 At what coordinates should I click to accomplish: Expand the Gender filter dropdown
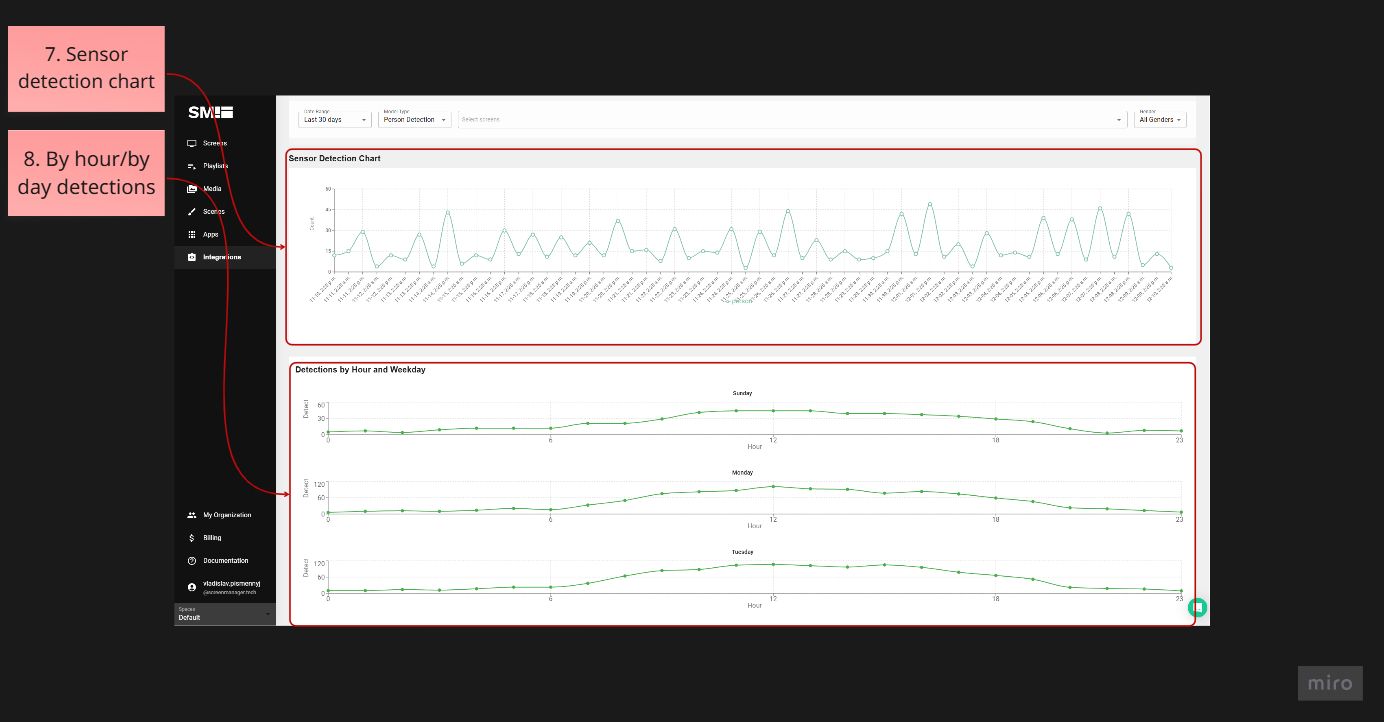1160,119
